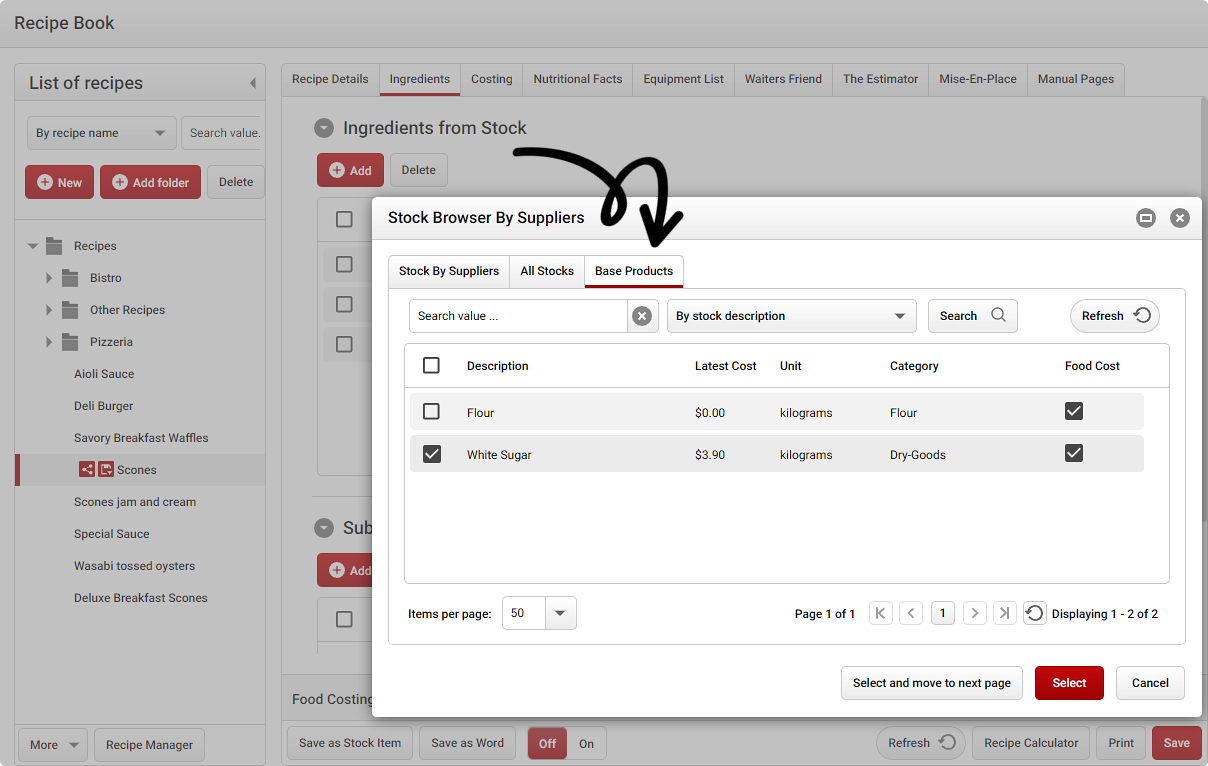Open the Manual Pages tab

pyautogui.click(x=1076, y=79)
